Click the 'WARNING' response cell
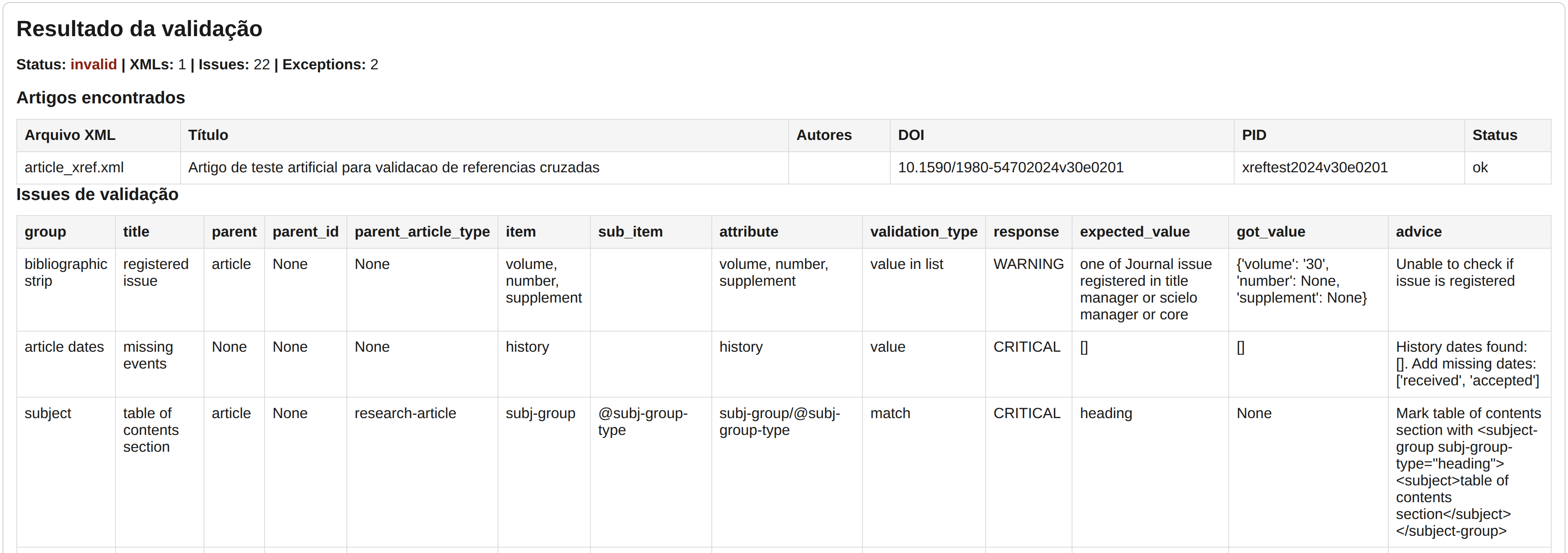This screenshot has height=553, width=1568. tap(1029, 289)
